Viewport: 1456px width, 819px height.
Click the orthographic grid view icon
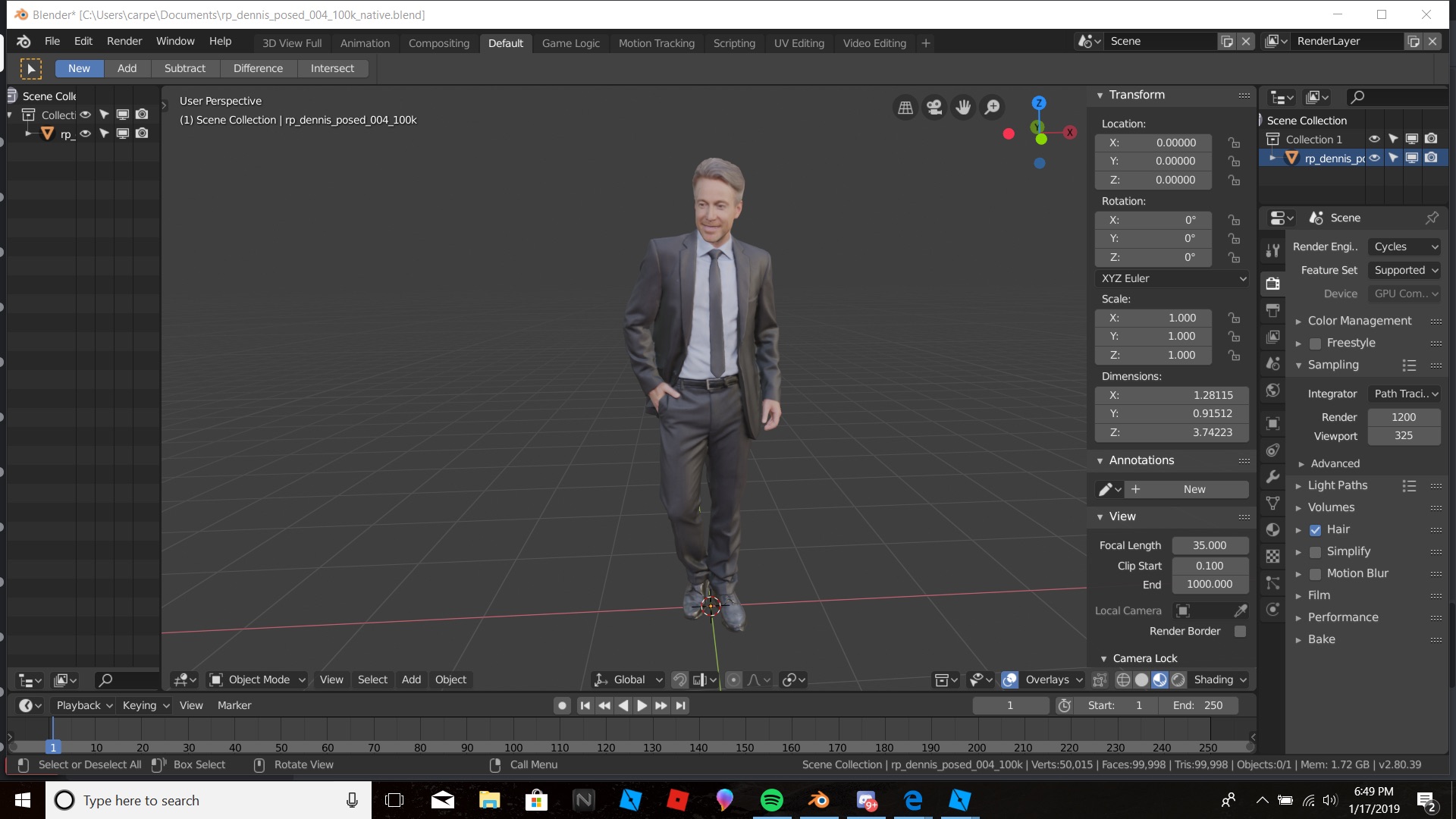[905, 108]
